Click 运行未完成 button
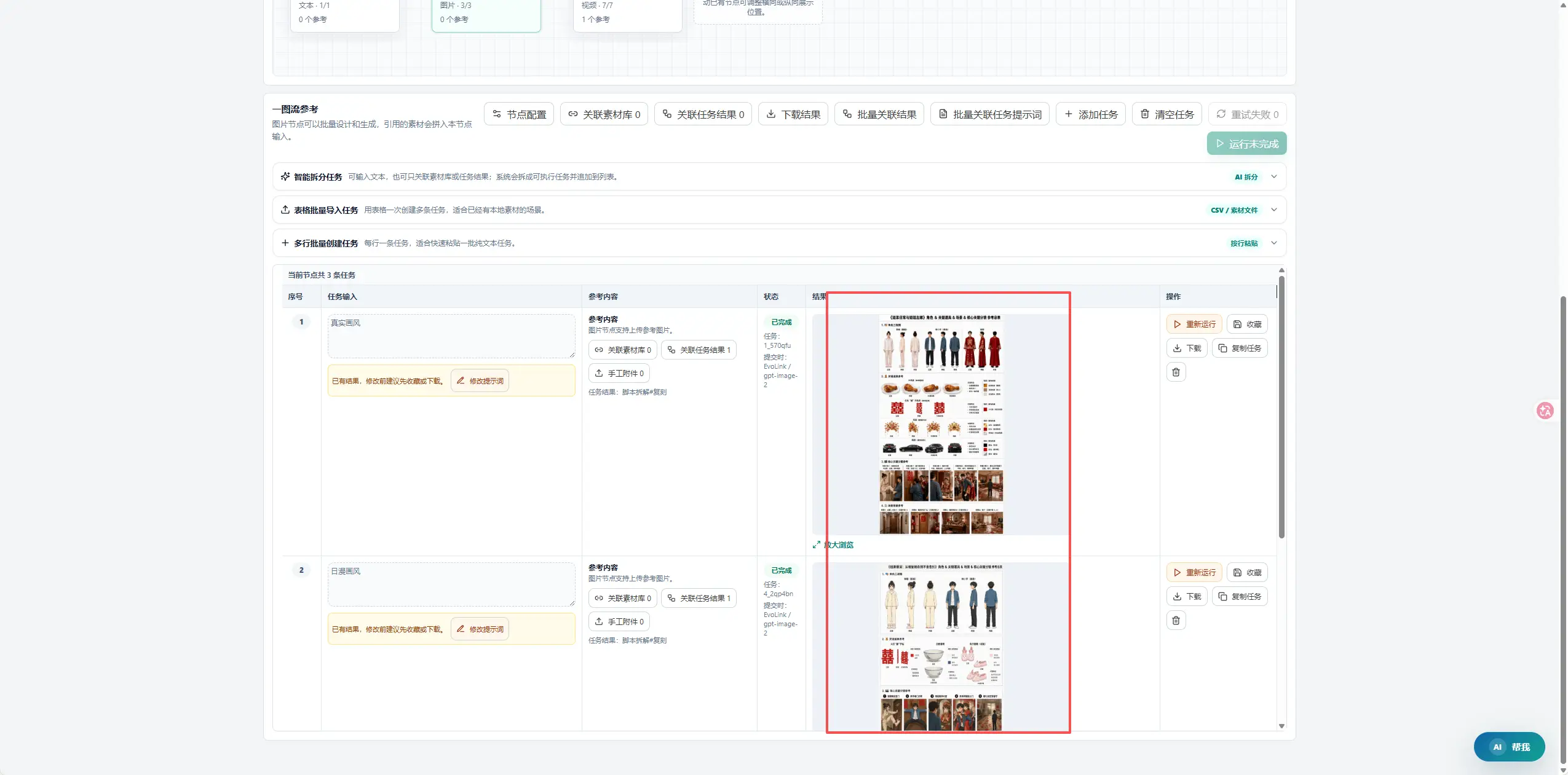 [x=1246, y=144]
